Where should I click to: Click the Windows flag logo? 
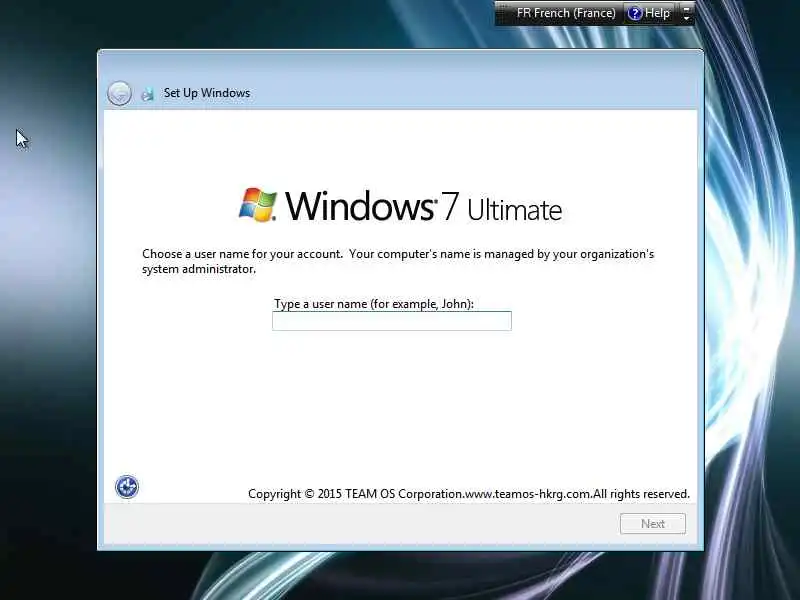click(x=258, y=205)
